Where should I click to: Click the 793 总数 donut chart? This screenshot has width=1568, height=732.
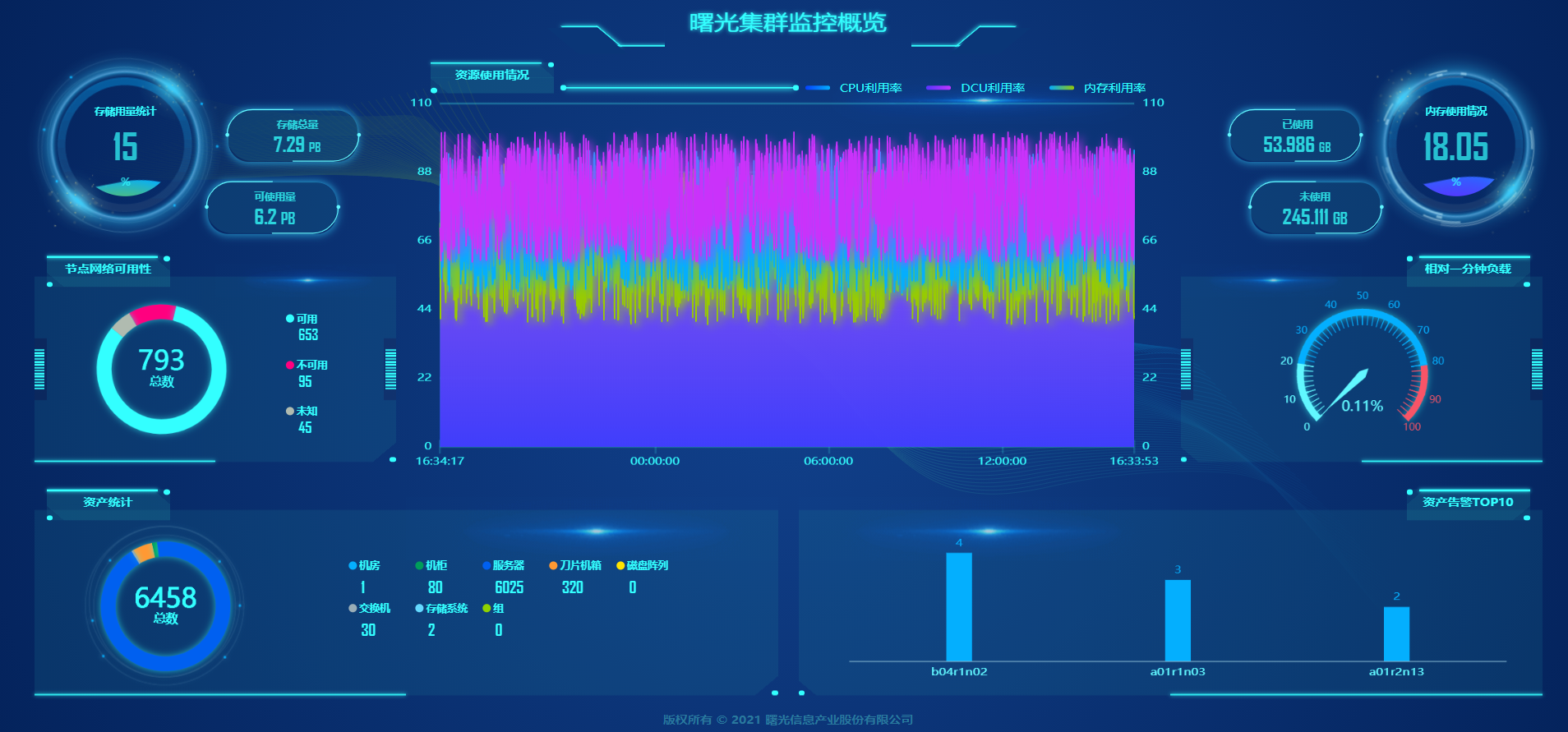(161, 369)
